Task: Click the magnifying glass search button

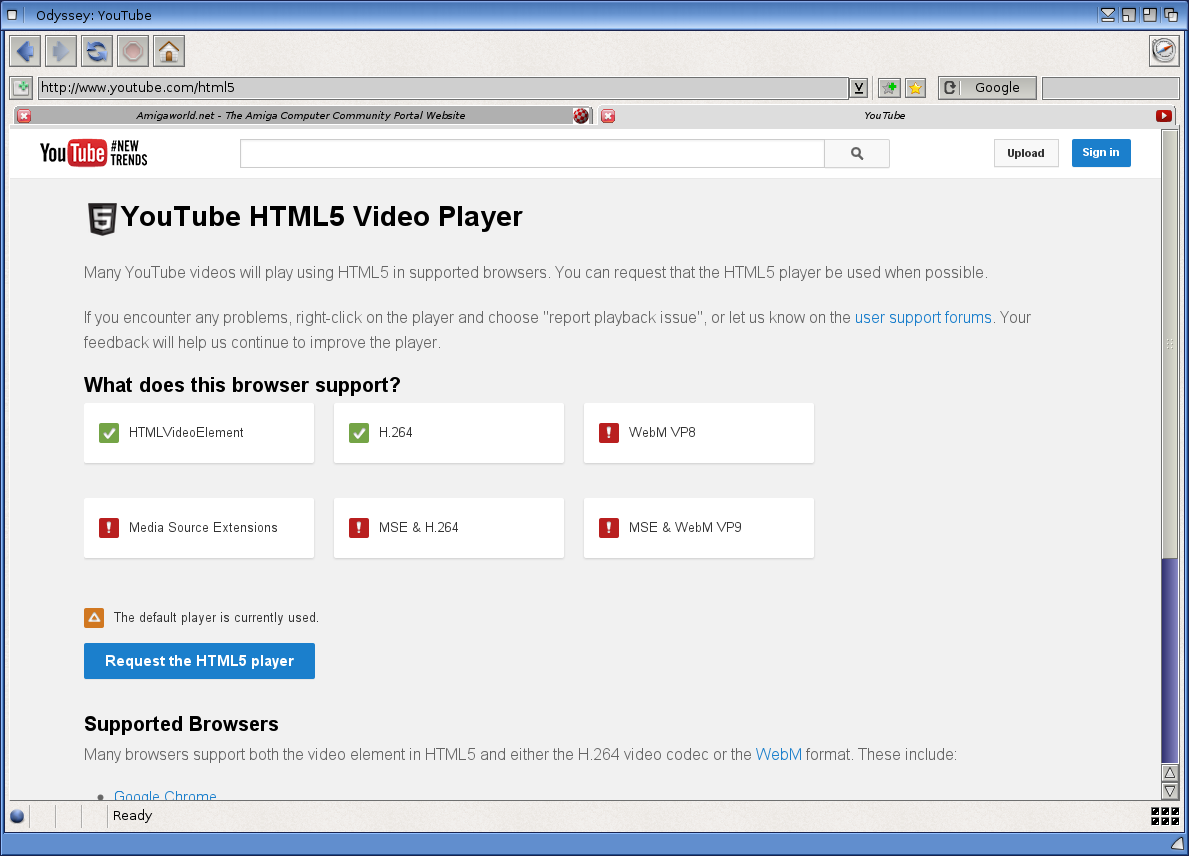Action: [857, 153]
